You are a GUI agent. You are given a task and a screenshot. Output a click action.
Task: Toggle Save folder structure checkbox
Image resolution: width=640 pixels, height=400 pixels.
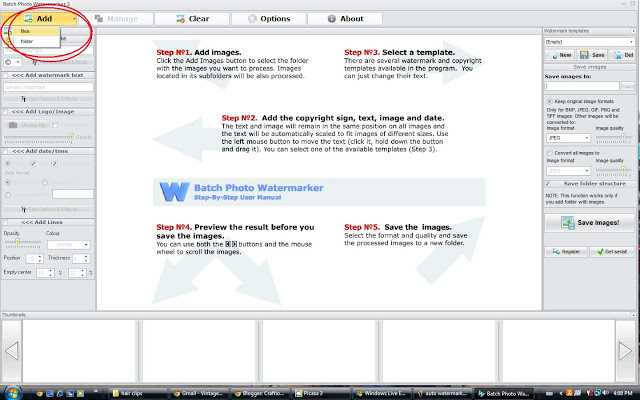tap(548, 184)
